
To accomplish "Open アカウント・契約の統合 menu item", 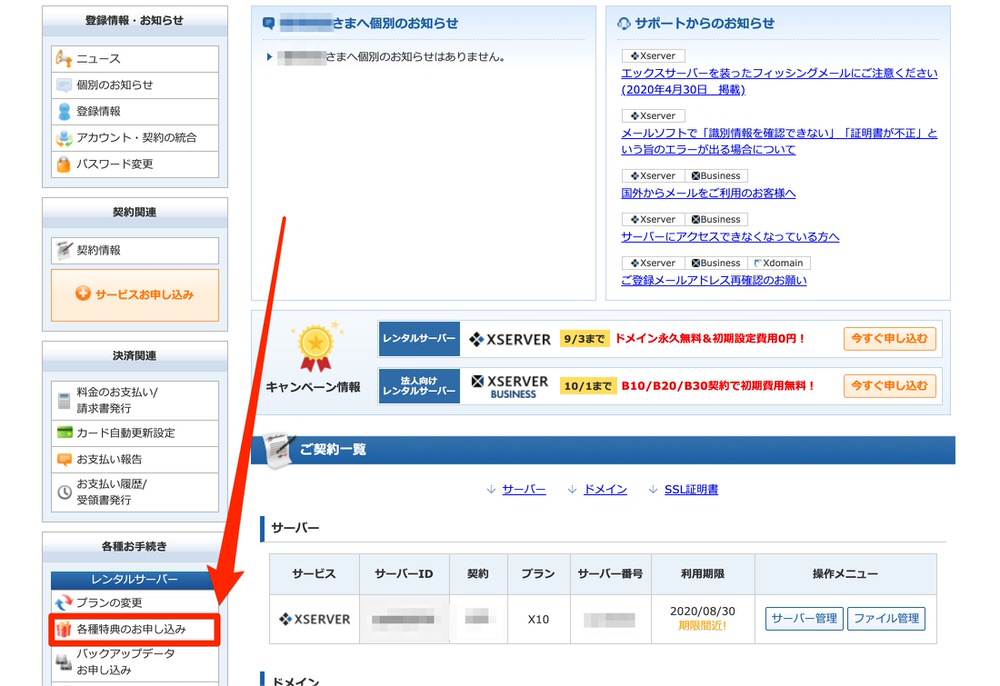I will click(135, 138).
